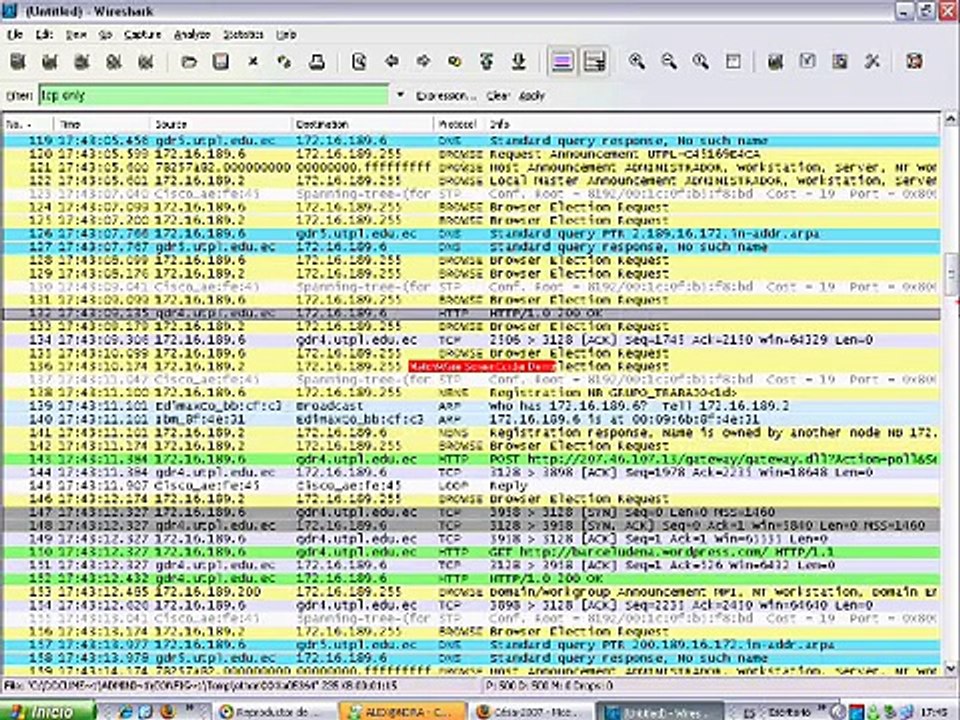960x720 pixels.
Task: Select packet 139 ARP Who has 172.16.189.6 row
Action: click(x=471, y=406)
